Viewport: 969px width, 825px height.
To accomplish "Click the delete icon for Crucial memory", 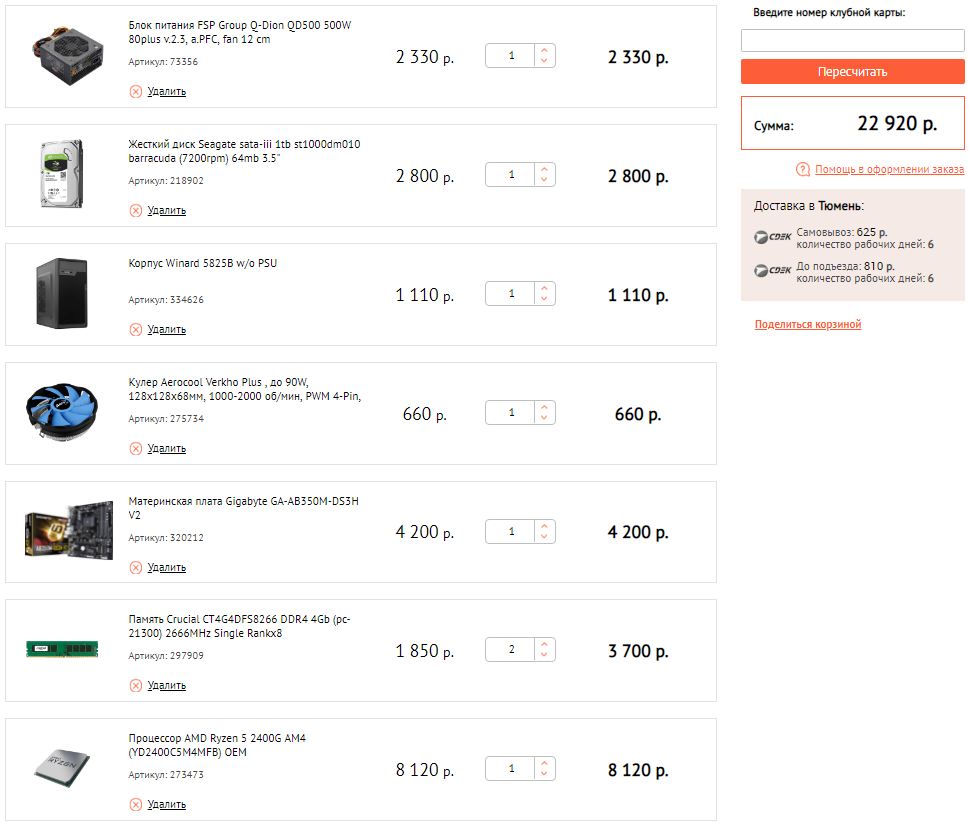I will (135, 685).
